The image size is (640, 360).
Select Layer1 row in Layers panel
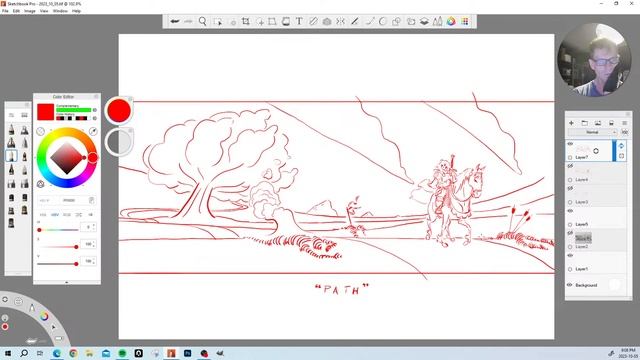point(596,262)
